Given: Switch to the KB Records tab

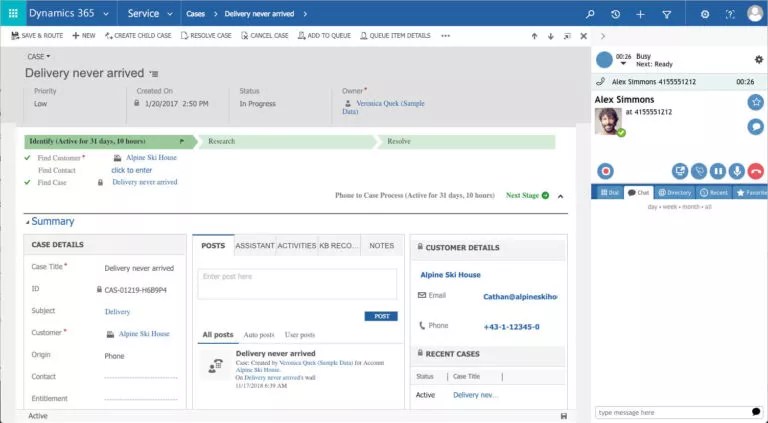Looking at the screenshot, I should pyautogui.click(x=339, y=246).
